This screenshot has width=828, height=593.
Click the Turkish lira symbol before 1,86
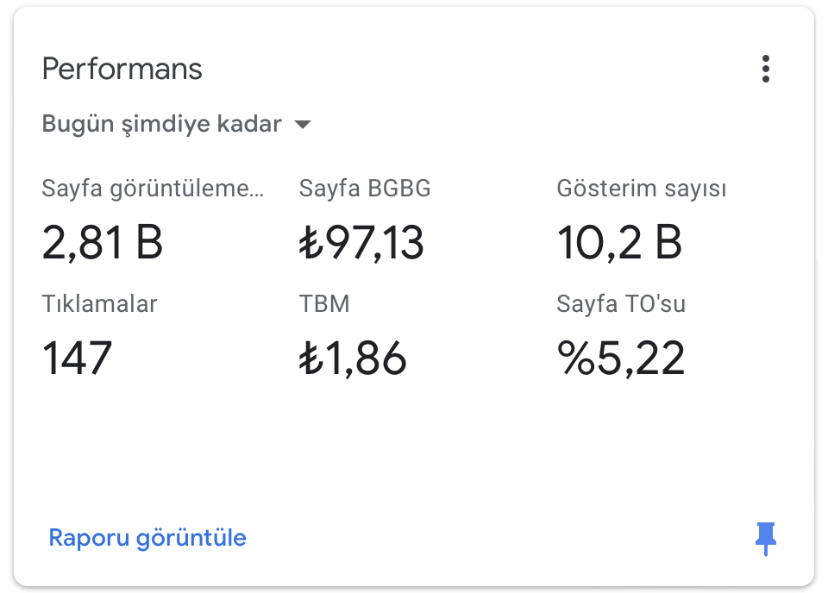click(311, 358)
